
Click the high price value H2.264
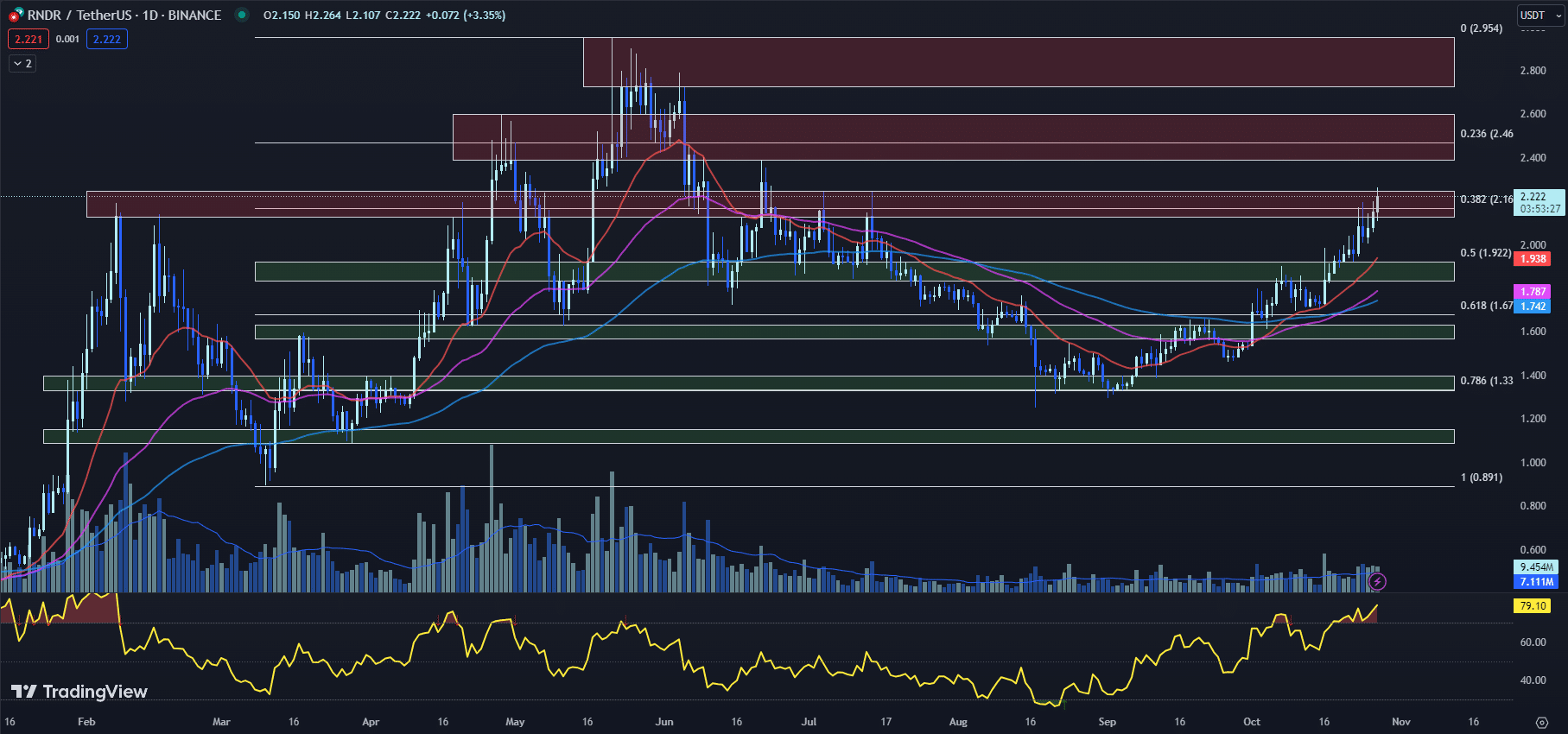point(323,16)
